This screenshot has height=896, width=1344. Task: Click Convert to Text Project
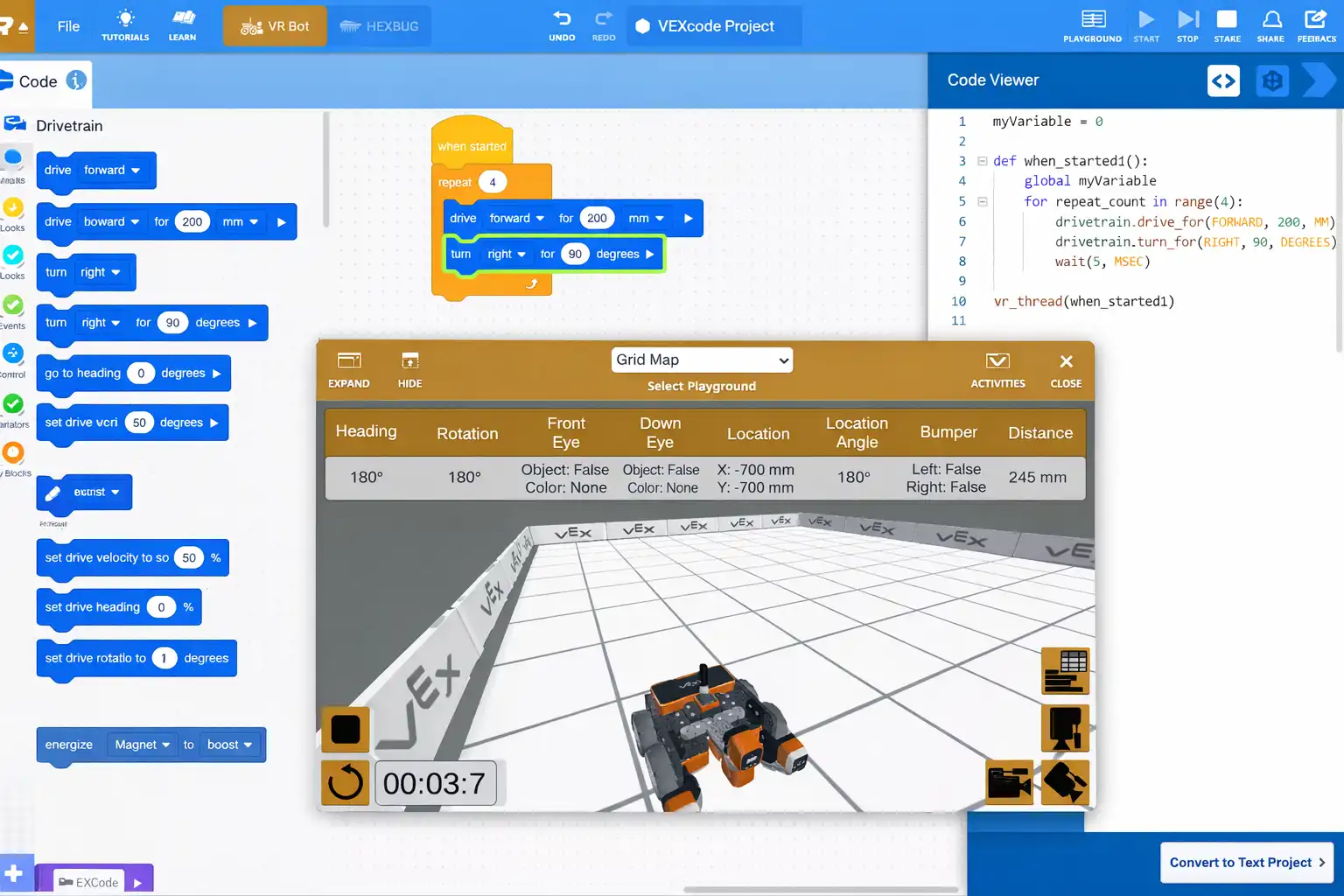[x=1246, y=862]
